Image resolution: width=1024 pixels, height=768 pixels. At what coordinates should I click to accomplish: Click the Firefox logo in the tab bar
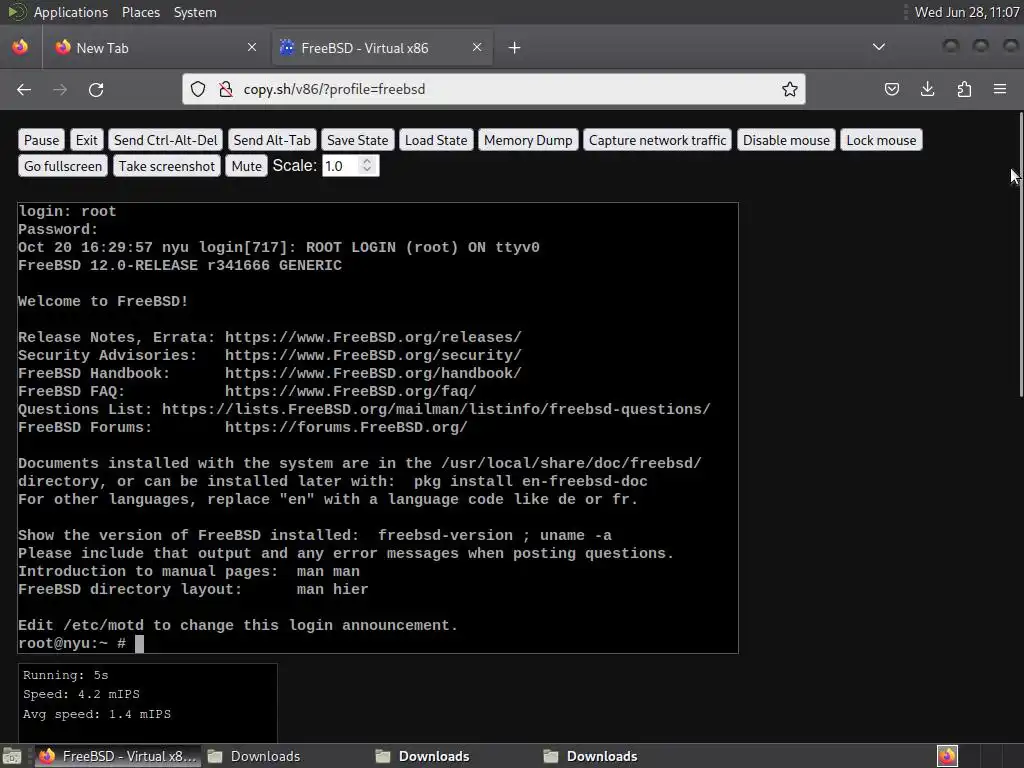click(x=20, y=47)
